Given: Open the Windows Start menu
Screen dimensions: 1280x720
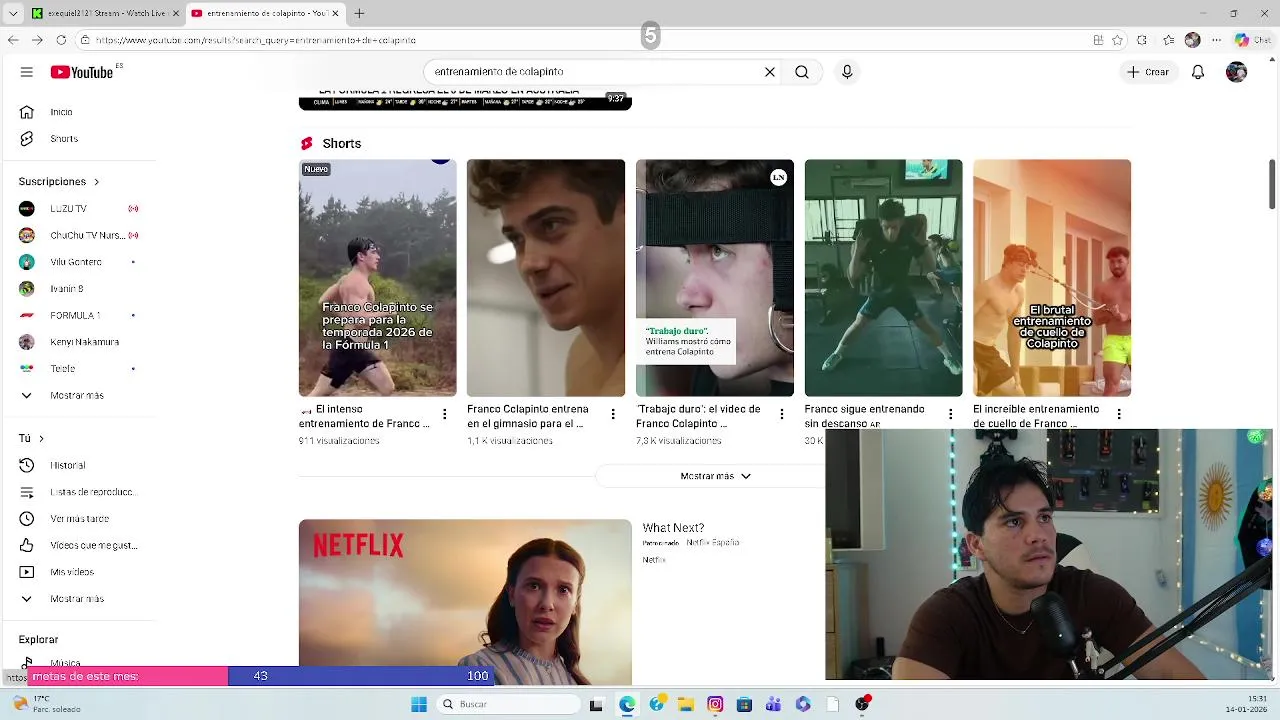Looking at the screenshot, I should click(x=419, y=704).
